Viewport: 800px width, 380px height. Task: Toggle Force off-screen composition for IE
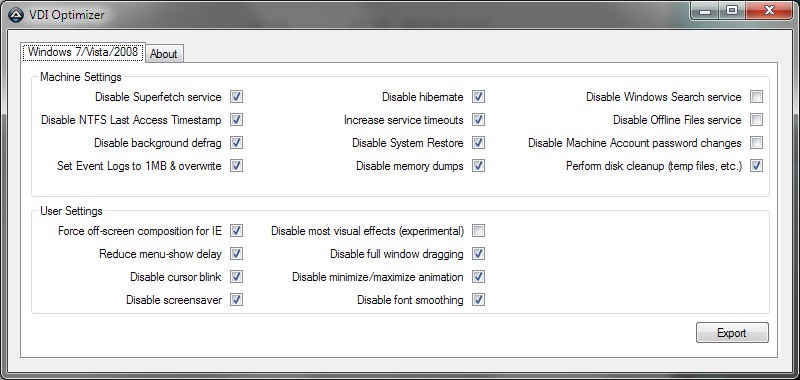tap(236, 231)
